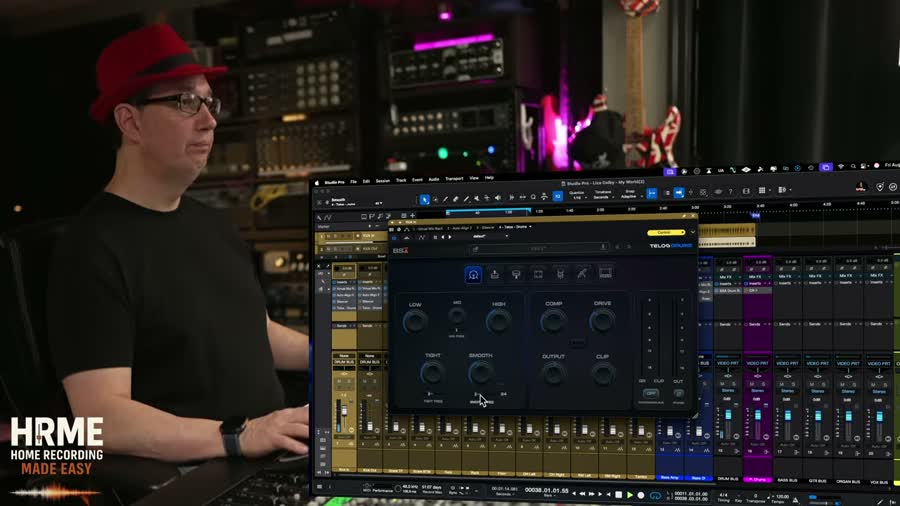Click the SMOOTH knob in plugin
The height and width of the screenshot is (506, 900).
480,373
